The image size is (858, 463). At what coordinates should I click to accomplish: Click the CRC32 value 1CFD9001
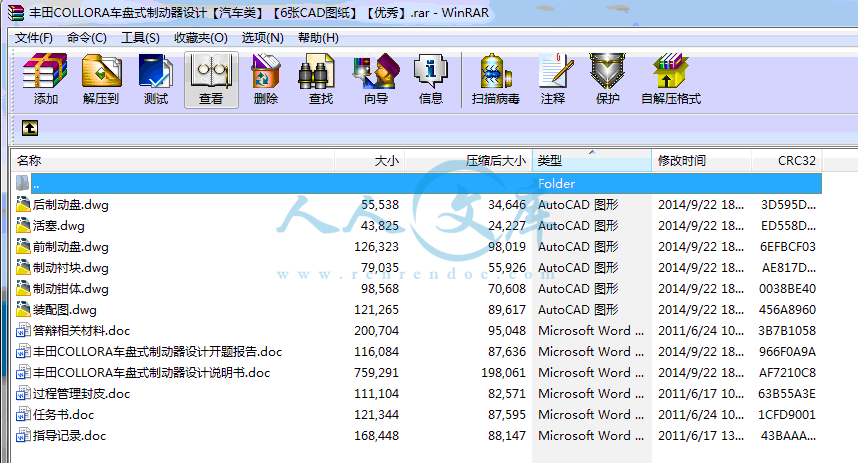point(787,414)
